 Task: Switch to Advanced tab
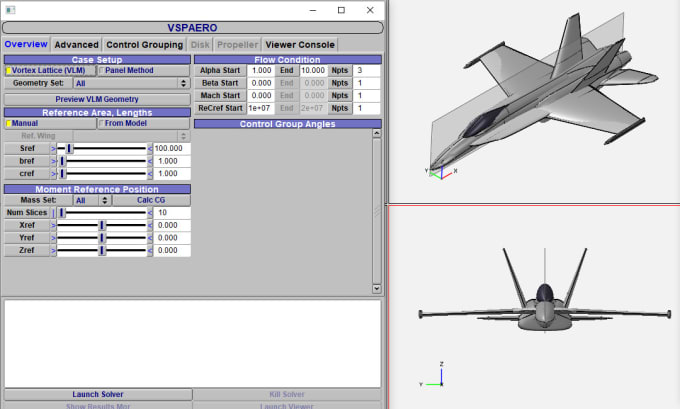point(76,45)
